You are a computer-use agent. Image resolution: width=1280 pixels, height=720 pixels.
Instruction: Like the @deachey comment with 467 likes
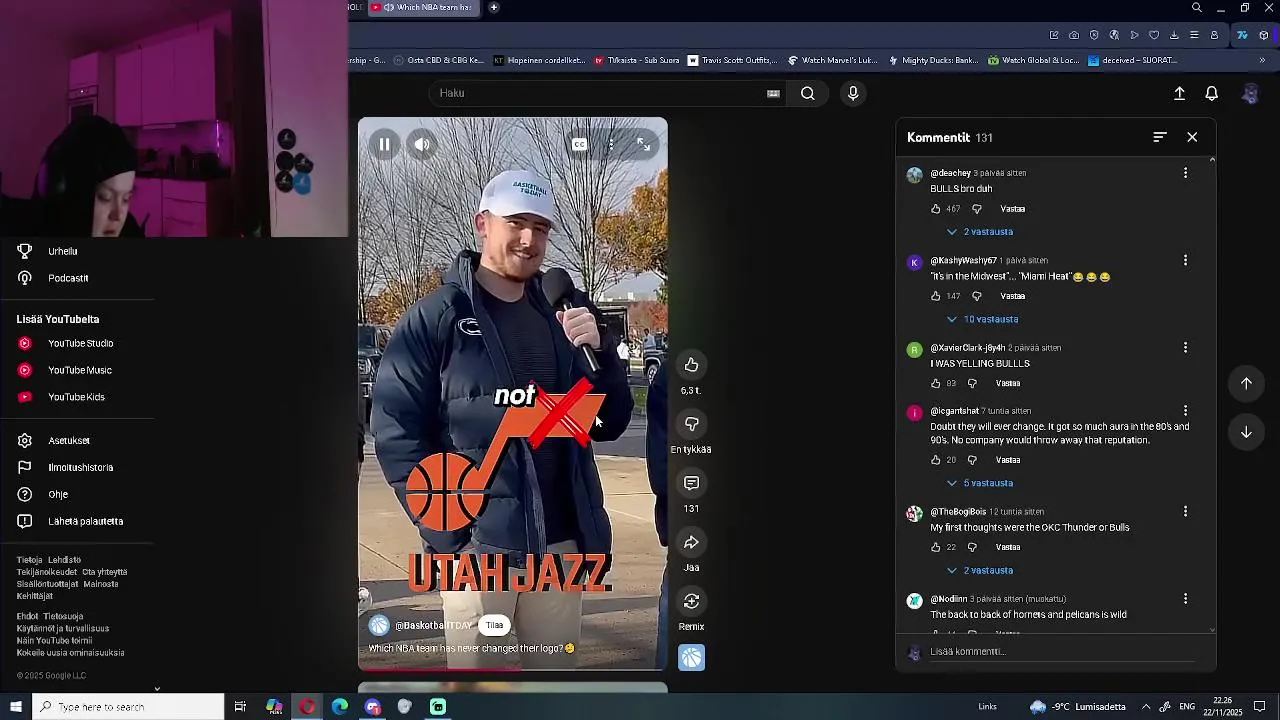click(936, 209)
